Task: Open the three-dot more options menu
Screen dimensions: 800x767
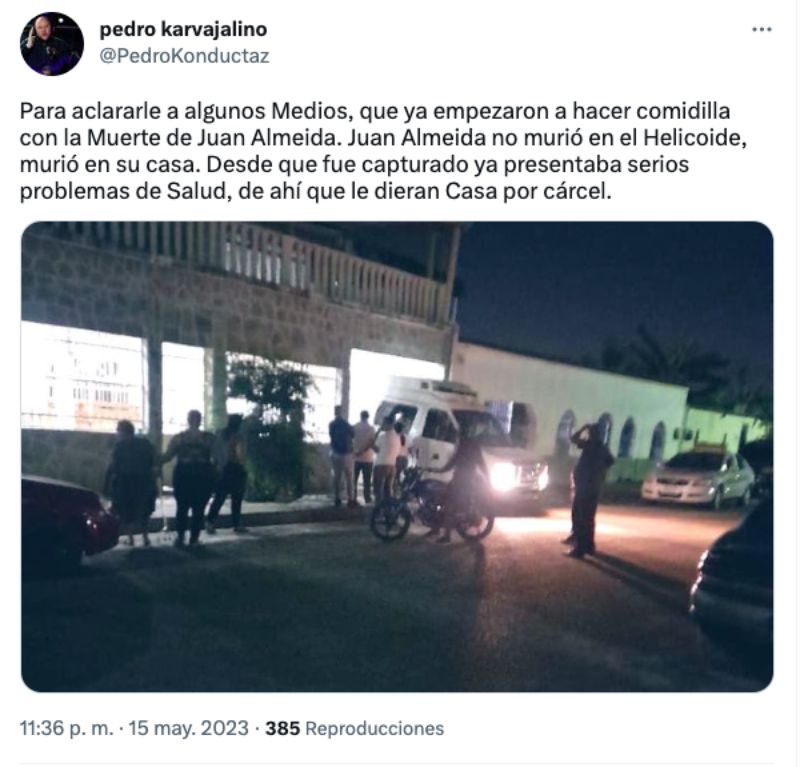Action: (x=761, y=30)
